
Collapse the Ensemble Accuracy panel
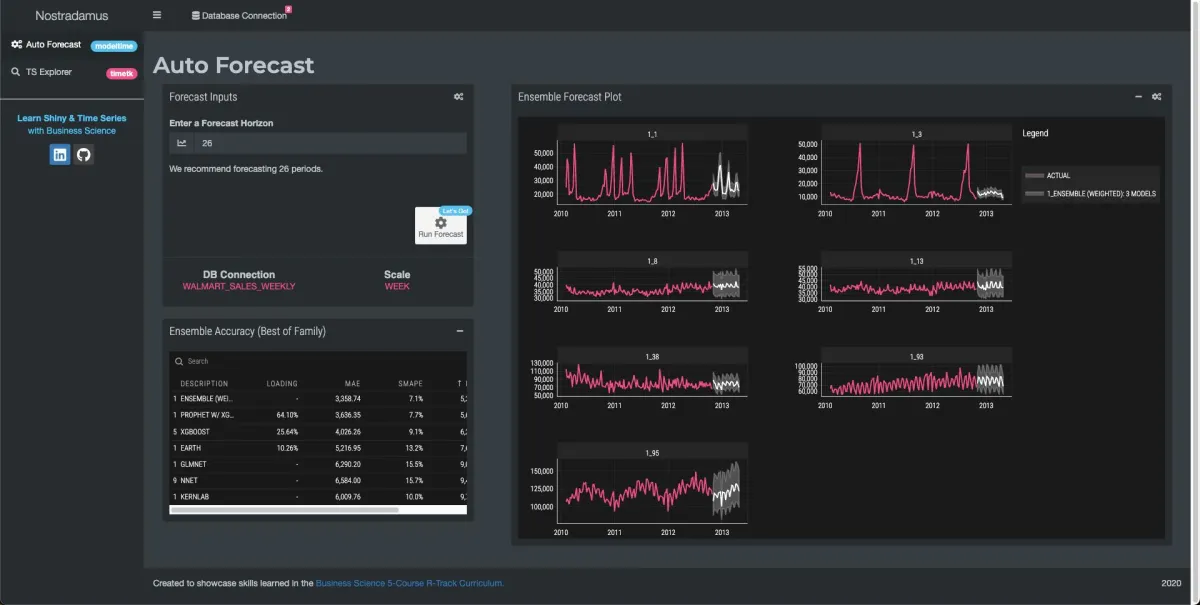click(x=459, y=331)
